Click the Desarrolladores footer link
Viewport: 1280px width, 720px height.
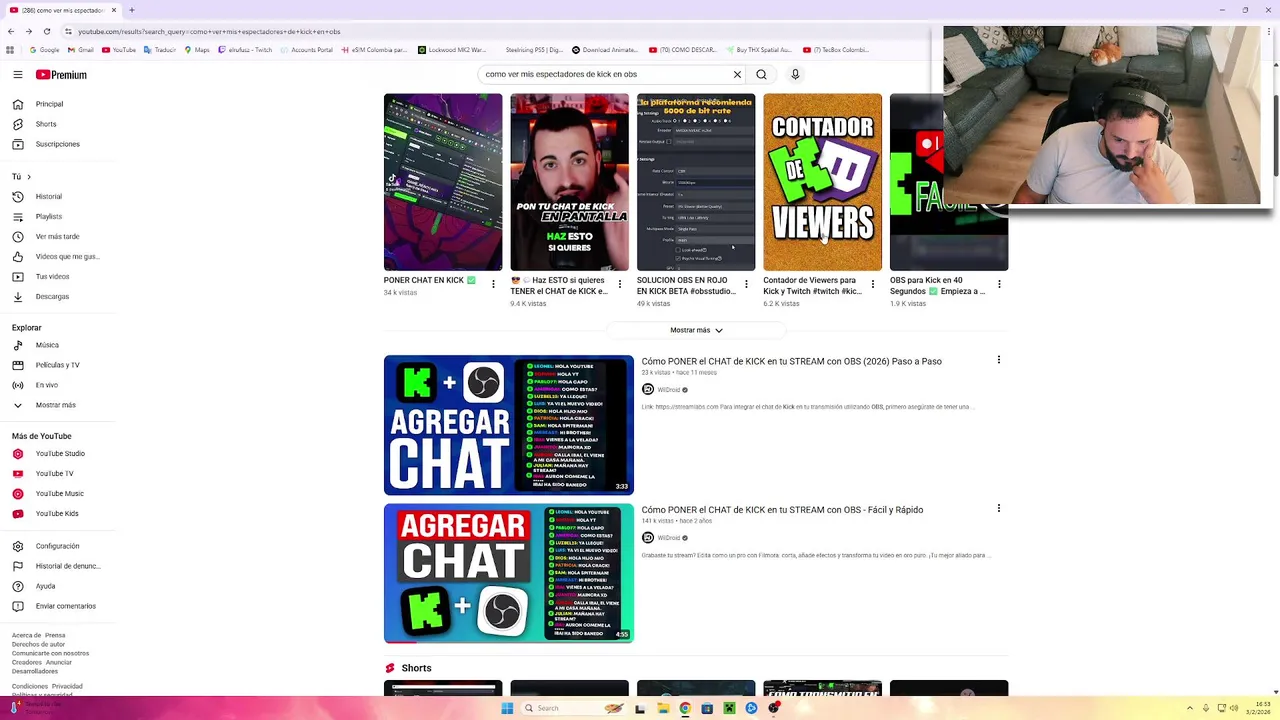tap(35, 671)
